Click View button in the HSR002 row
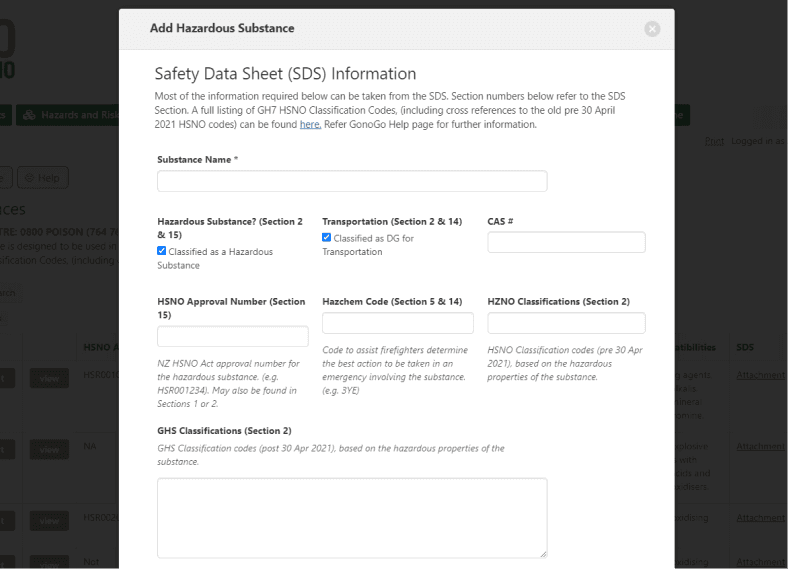Image resolution: width=788 pixels, height=569 pixels. click(x=49, y=521)
